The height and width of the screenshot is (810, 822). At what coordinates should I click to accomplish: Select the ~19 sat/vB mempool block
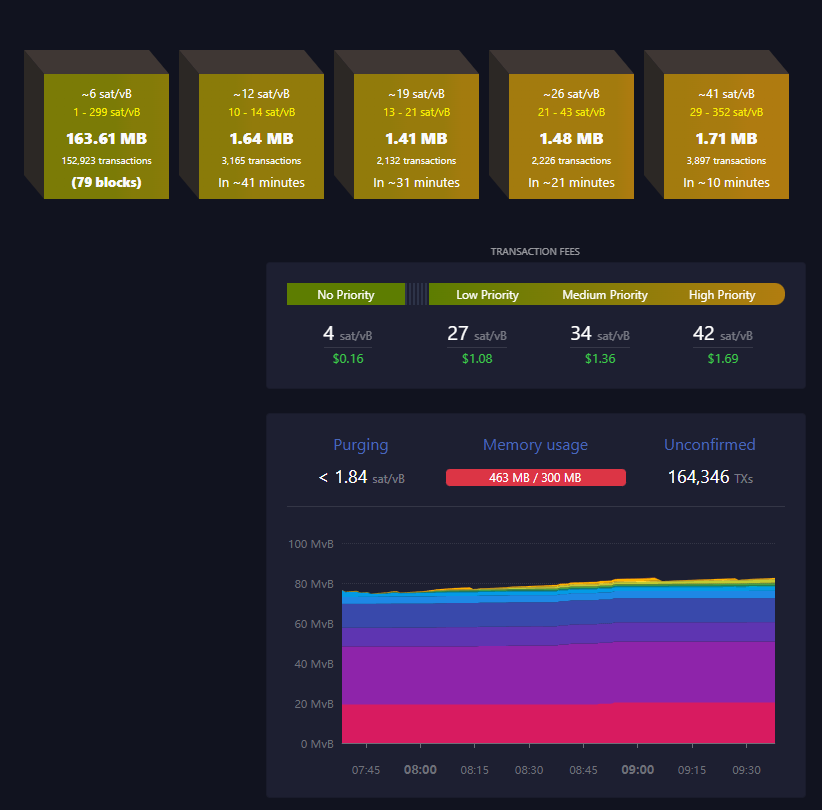pos(416,137)
